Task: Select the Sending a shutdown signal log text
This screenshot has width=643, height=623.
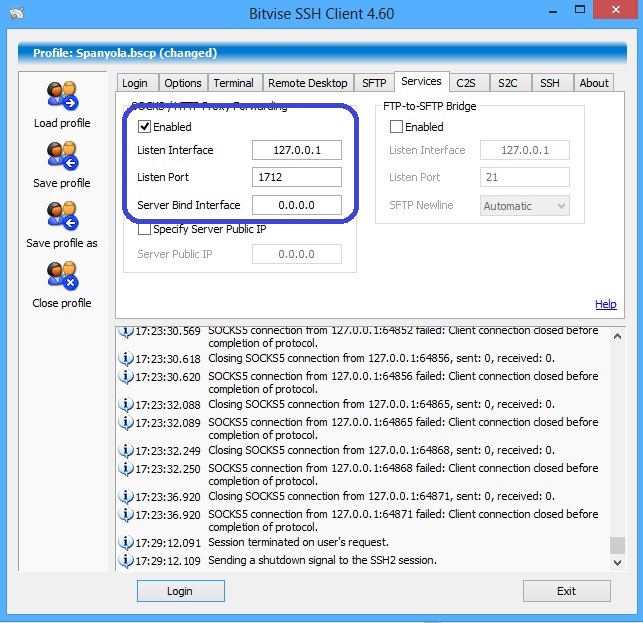Action: click(322, 560)
